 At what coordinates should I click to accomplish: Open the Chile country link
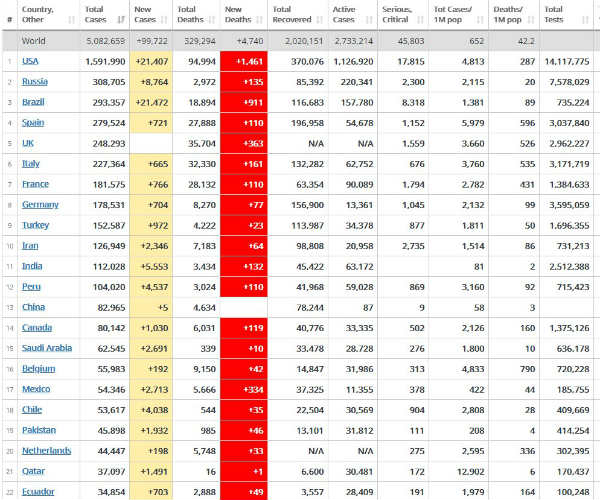[x=32, y=410]
